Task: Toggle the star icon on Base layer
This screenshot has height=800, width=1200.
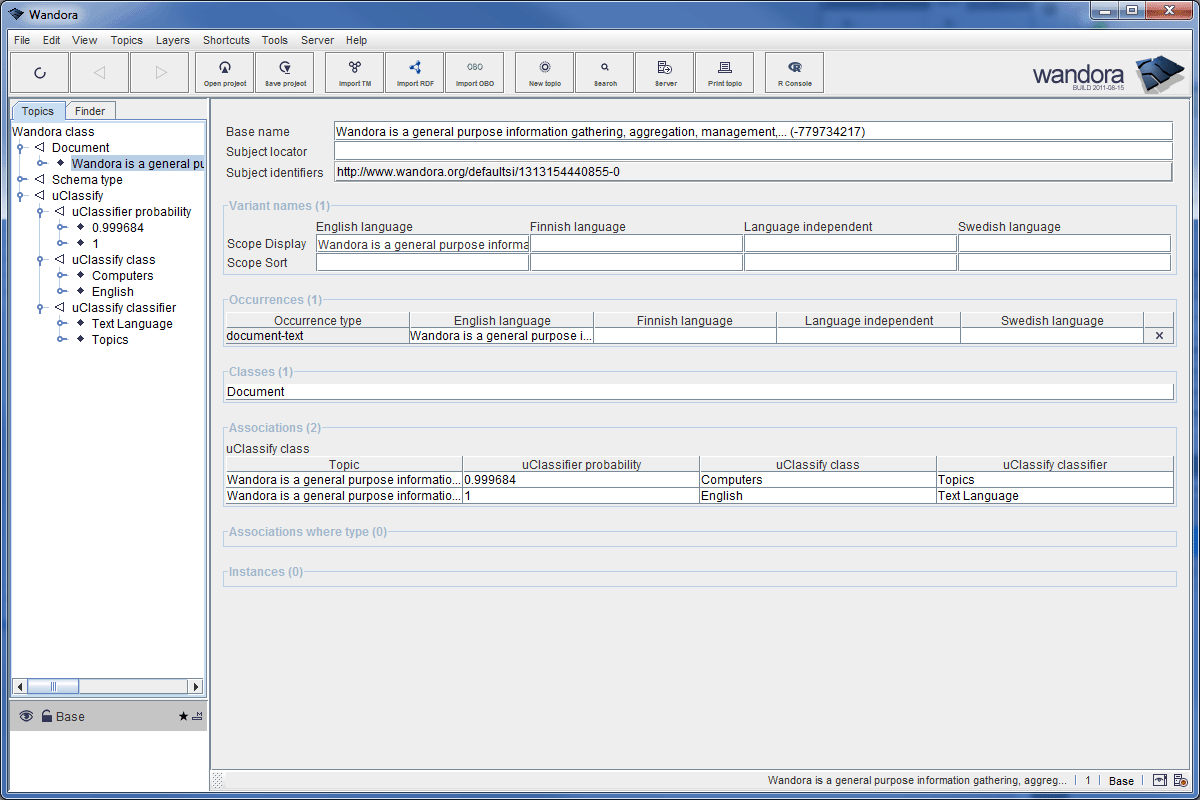Action: [183, 716]
